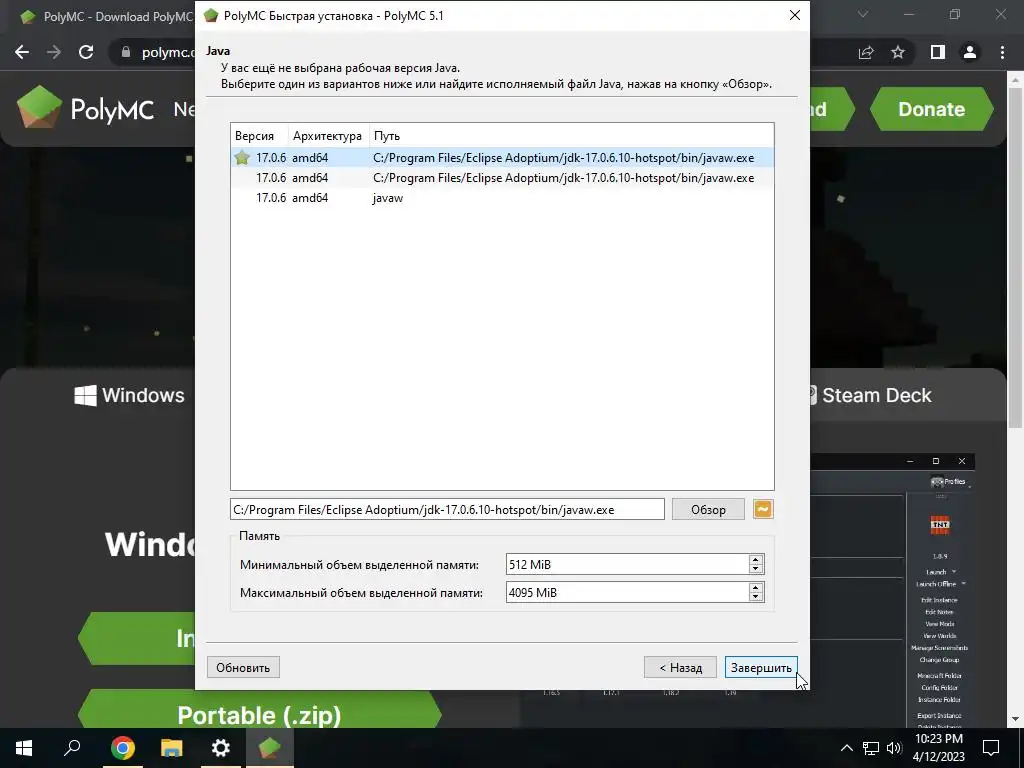Click the volume tray icon

[893, 748]
